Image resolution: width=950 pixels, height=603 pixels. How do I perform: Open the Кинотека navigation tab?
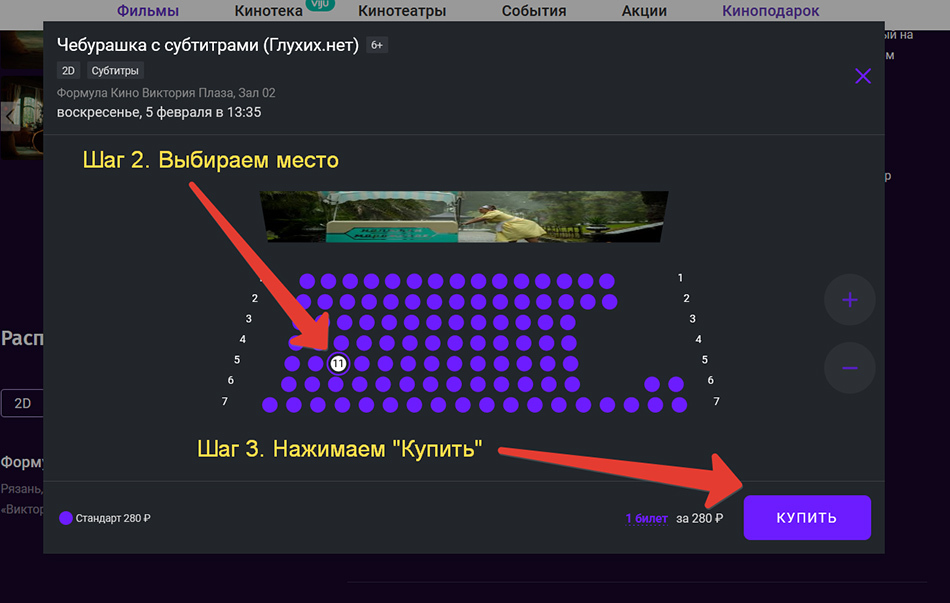pyautogui.click(x=268, y=10)
